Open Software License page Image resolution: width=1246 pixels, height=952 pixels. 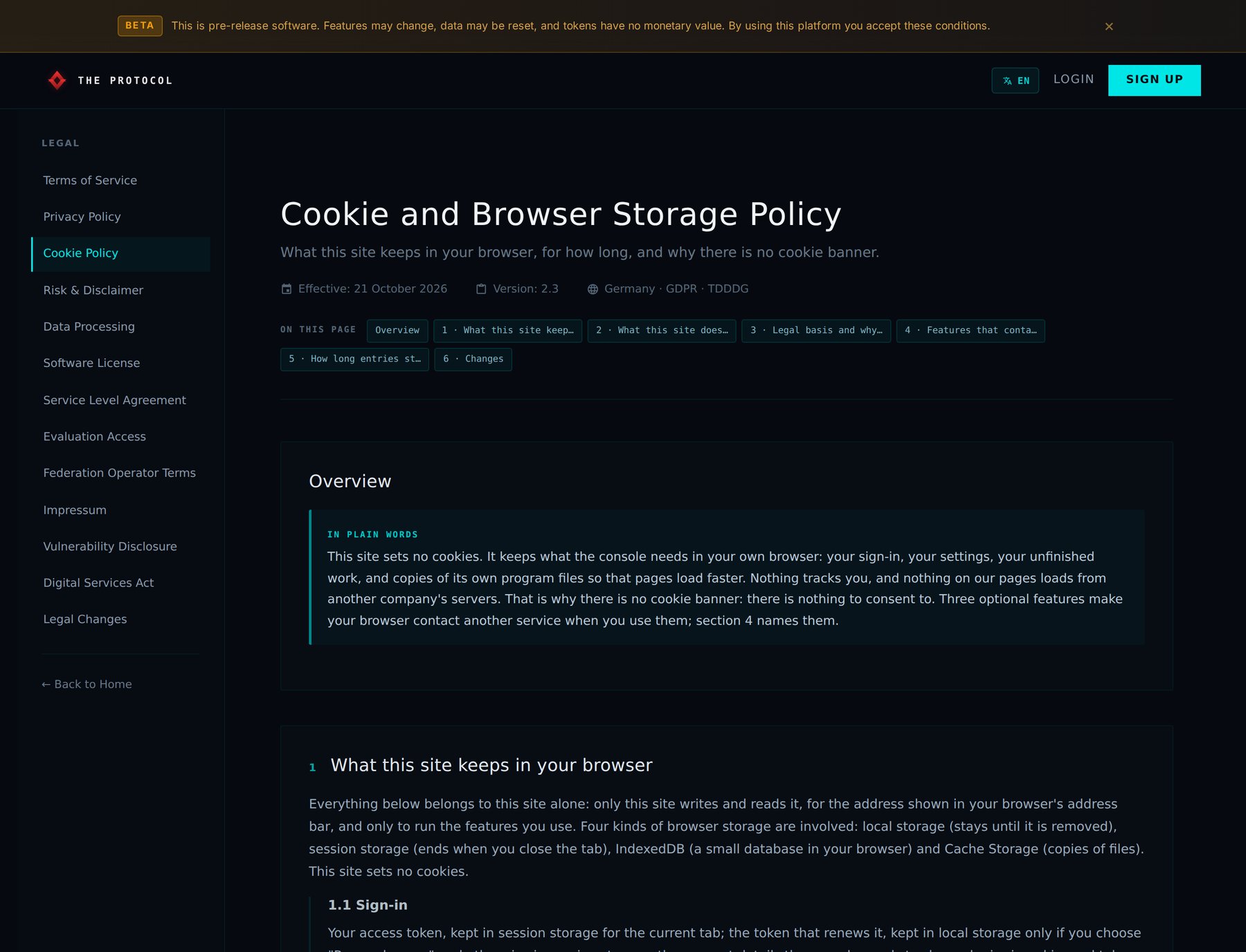[121, 363]
